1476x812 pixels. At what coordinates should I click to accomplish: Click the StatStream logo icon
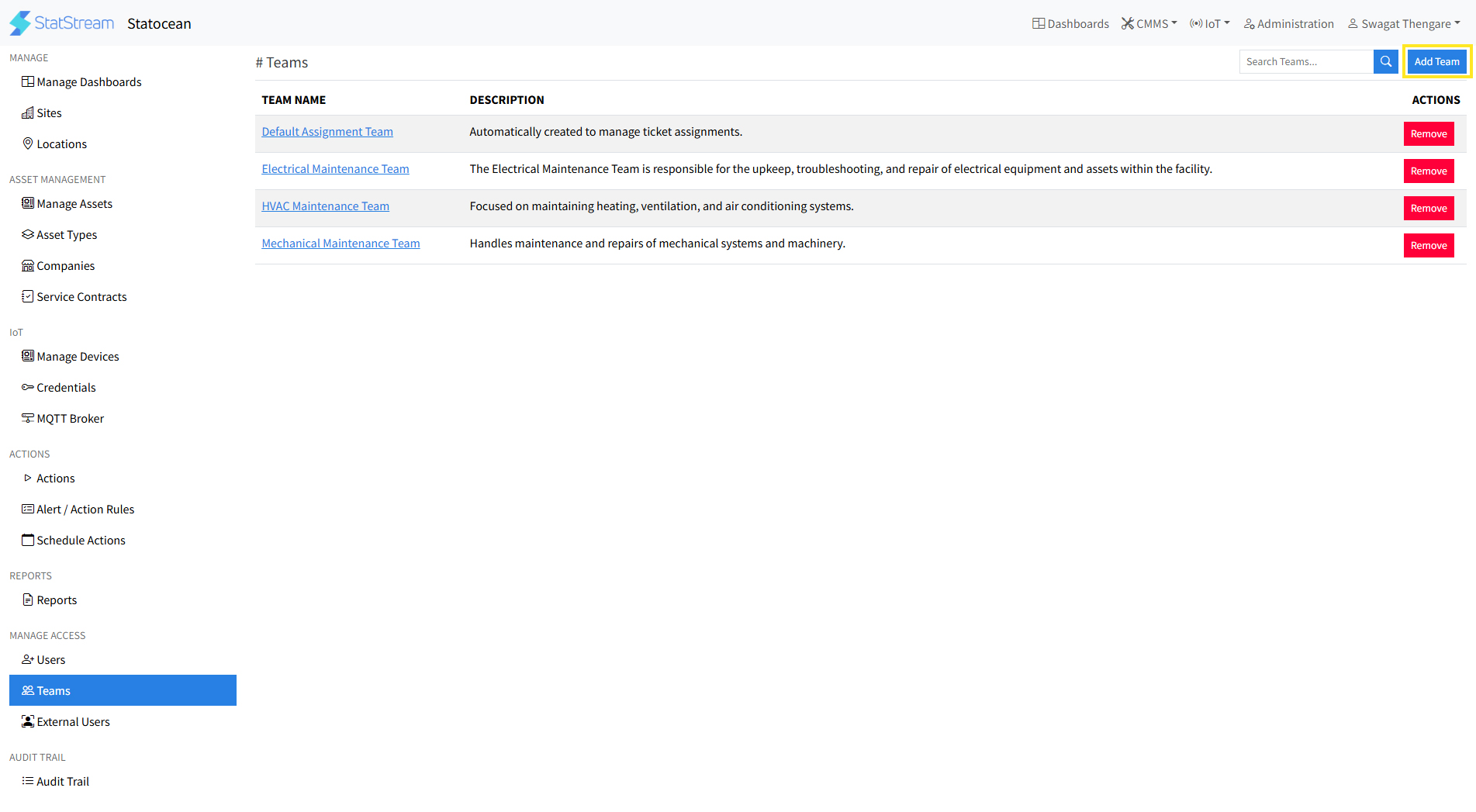[20, 23]
